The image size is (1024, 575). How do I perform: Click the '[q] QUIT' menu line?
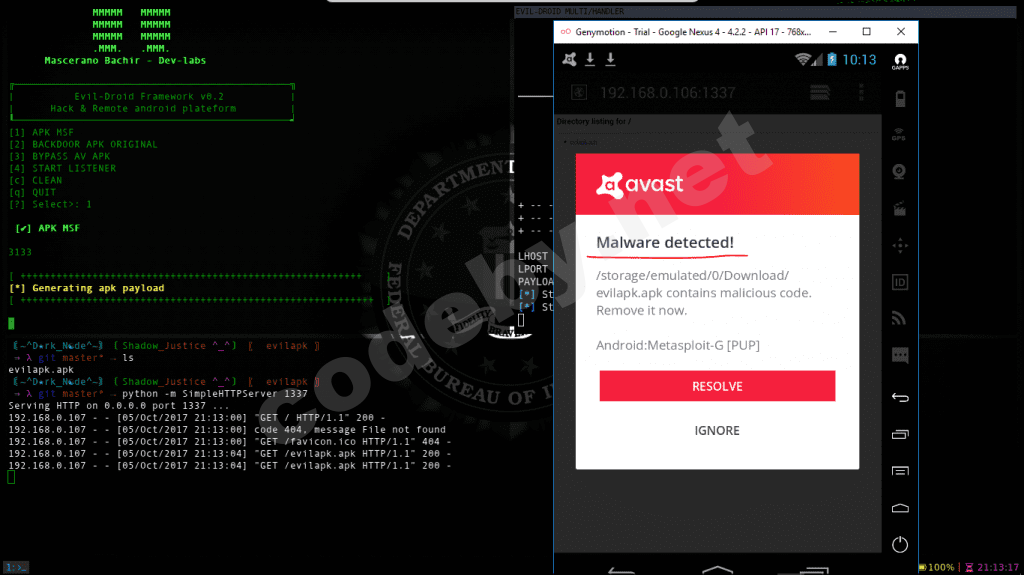(33, 192)
